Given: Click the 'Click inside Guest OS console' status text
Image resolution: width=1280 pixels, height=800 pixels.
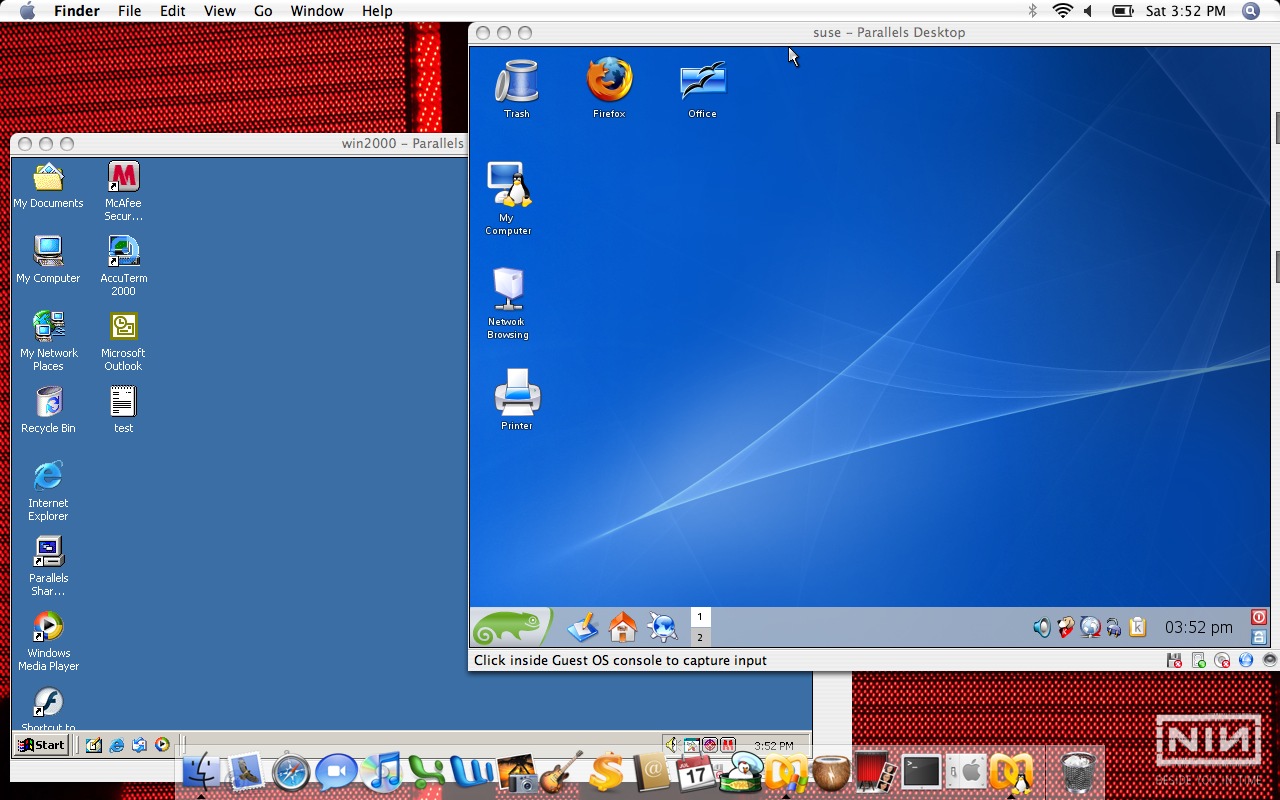Looking at the screenshot, I should click(x=620, y=661).
